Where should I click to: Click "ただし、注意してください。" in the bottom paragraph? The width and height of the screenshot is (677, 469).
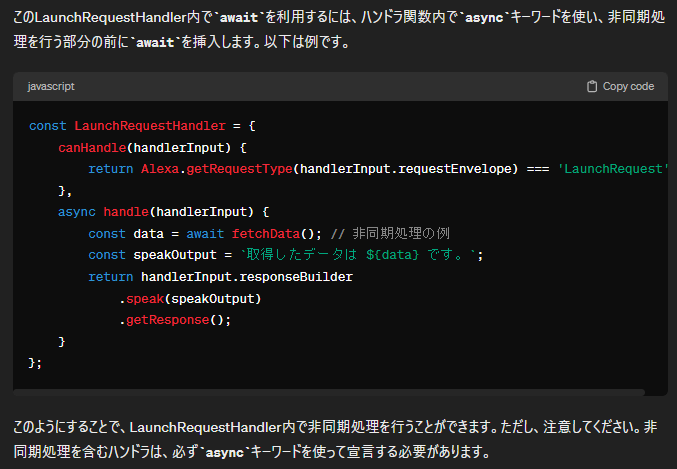pos(571,427)
